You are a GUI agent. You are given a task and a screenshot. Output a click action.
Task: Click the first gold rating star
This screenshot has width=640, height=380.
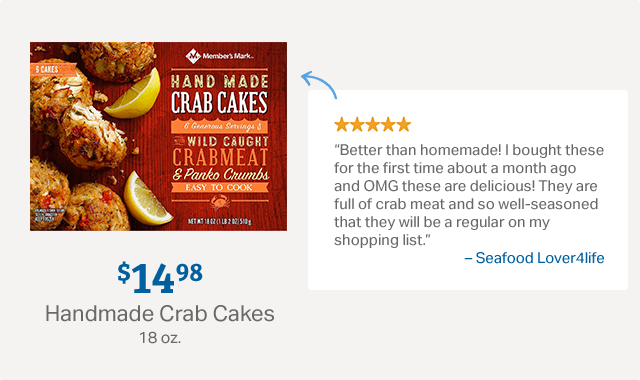coord(341,124)
